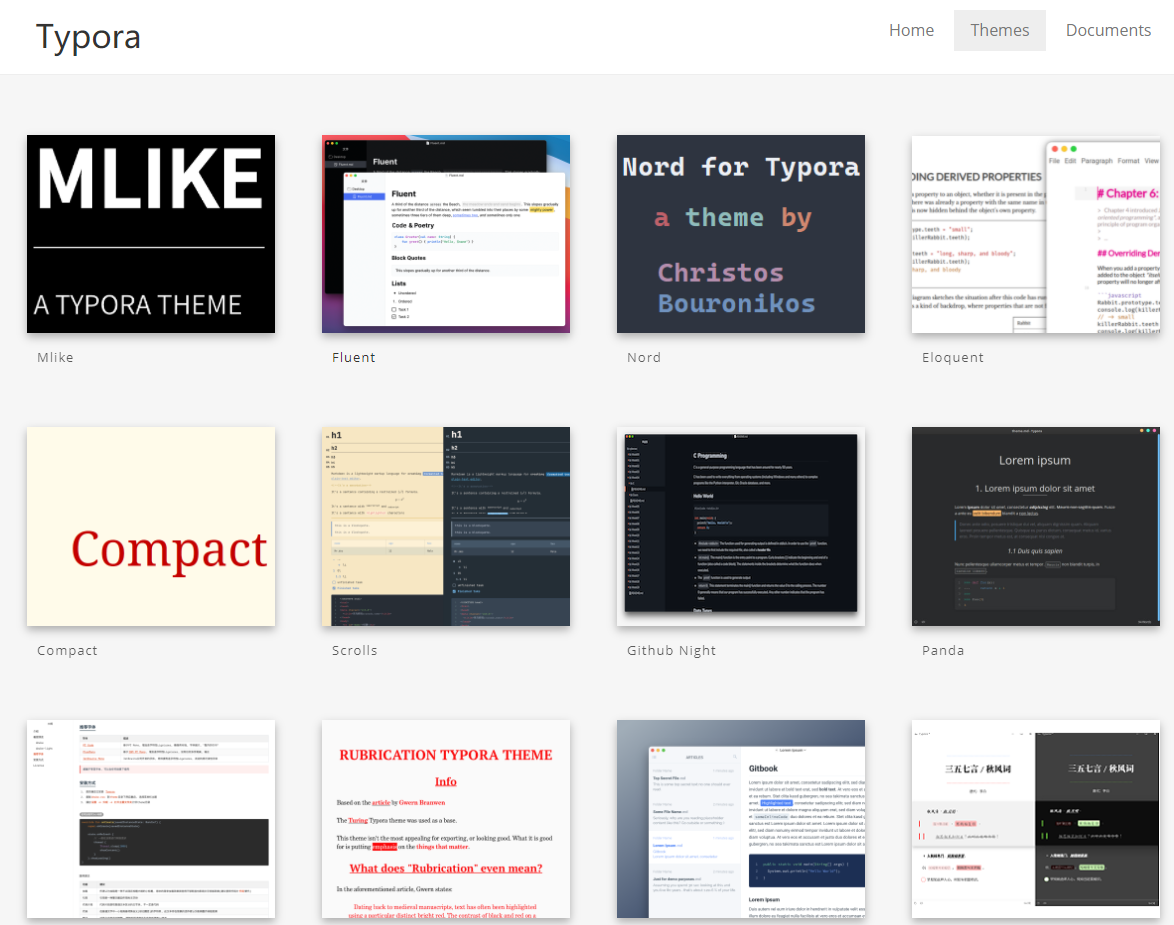The width and height of the screenshot is (1174, 925).
Task: Click the Github Night theme name
Action: coord(671,650)
